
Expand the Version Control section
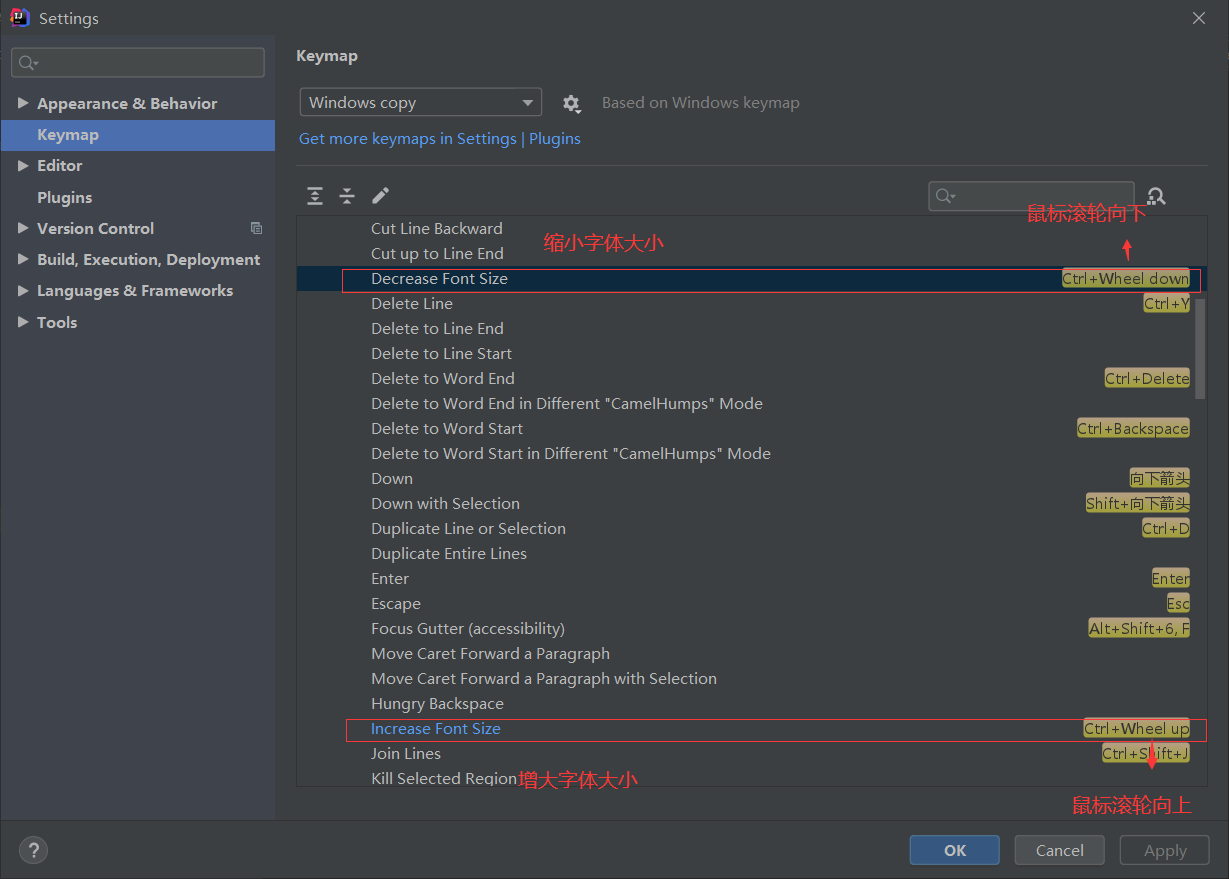pyautogui.click(x=23, y=228)
